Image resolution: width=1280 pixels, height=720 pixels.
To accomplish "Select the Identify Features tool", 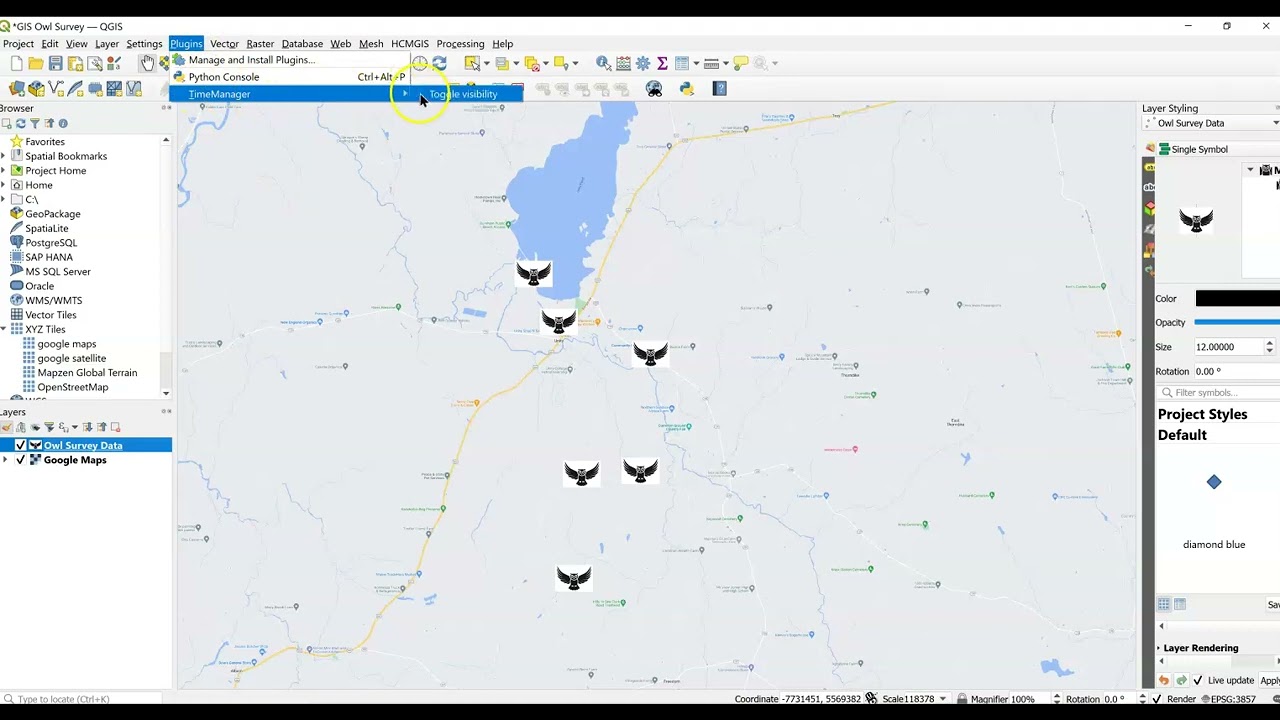I will pyautogui.click(x=603, y=63).
